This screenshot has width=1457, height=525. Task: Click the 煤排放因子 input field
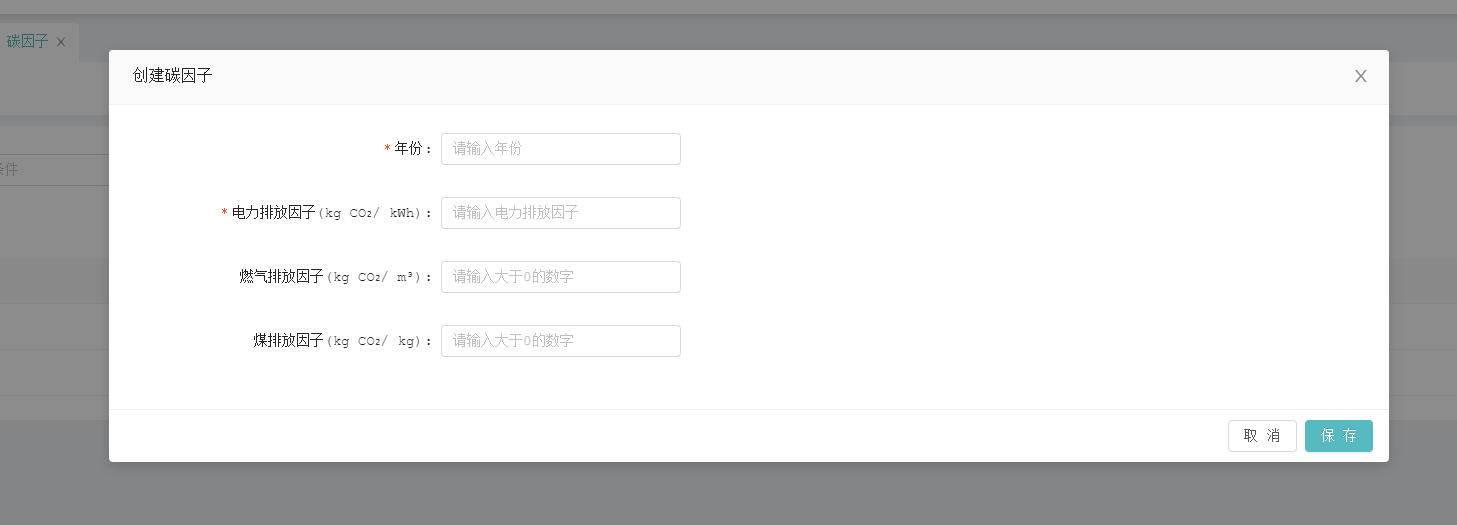point(561,341)
